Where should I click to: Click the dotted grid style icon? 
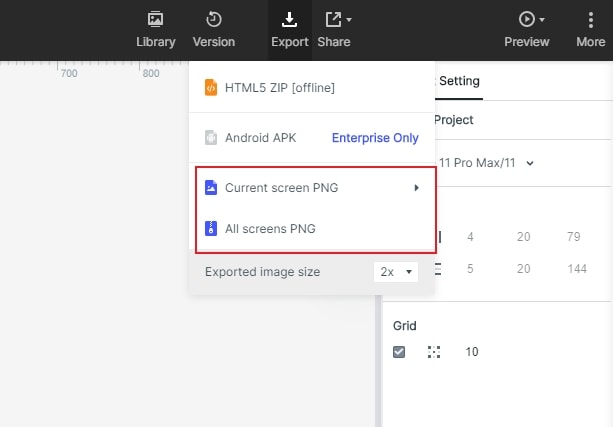pos(434,352)
